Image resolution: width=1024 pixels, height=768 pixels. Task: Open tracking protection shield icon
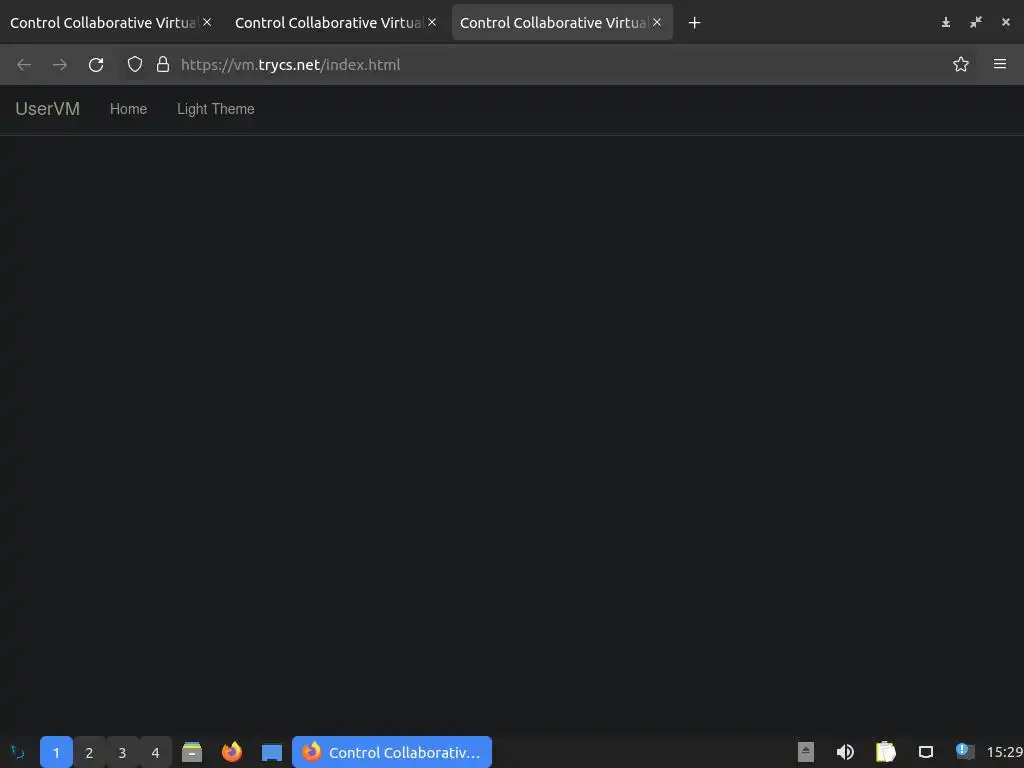coord(135,64)
